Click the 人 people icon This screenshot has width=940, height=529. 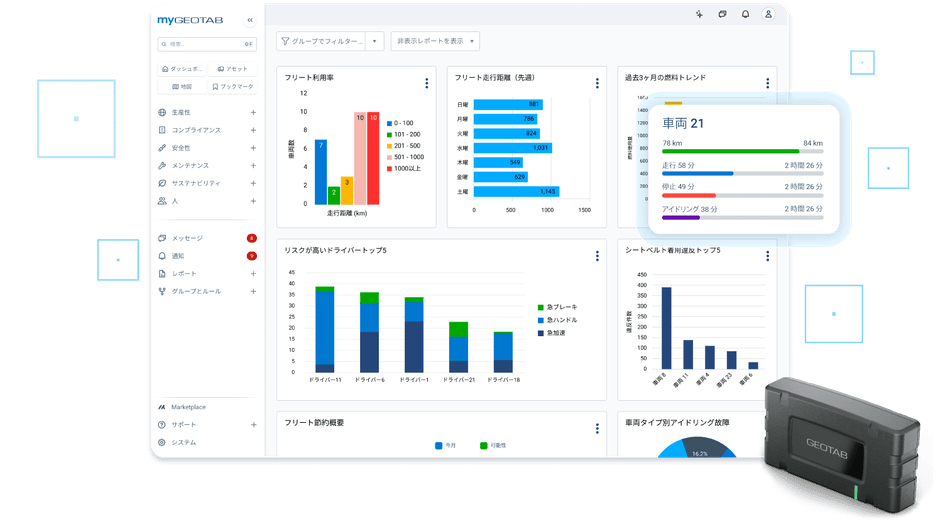pos(162,201)
